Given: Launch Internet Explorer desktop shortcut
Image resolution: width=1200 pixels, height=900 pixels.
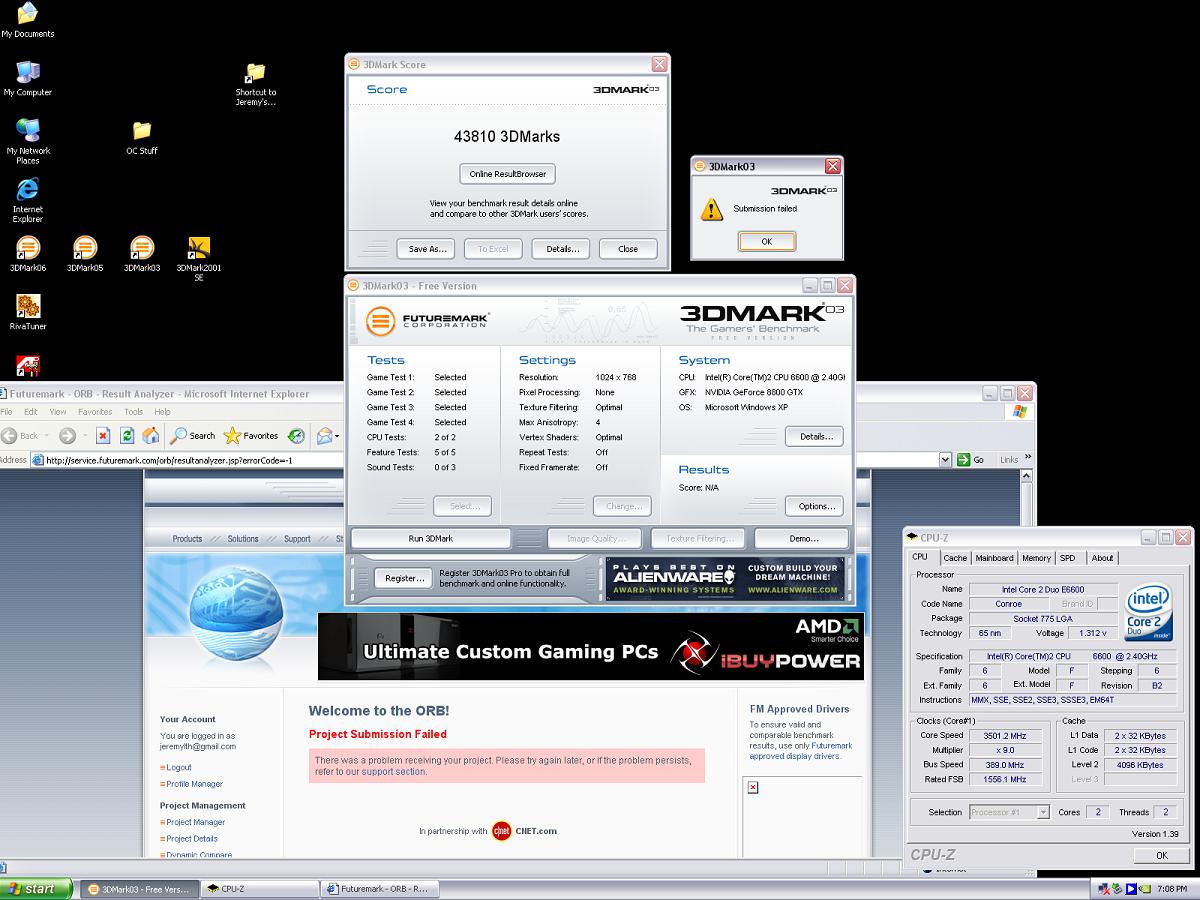Looking at the screenshot, I should coord(28,200).
